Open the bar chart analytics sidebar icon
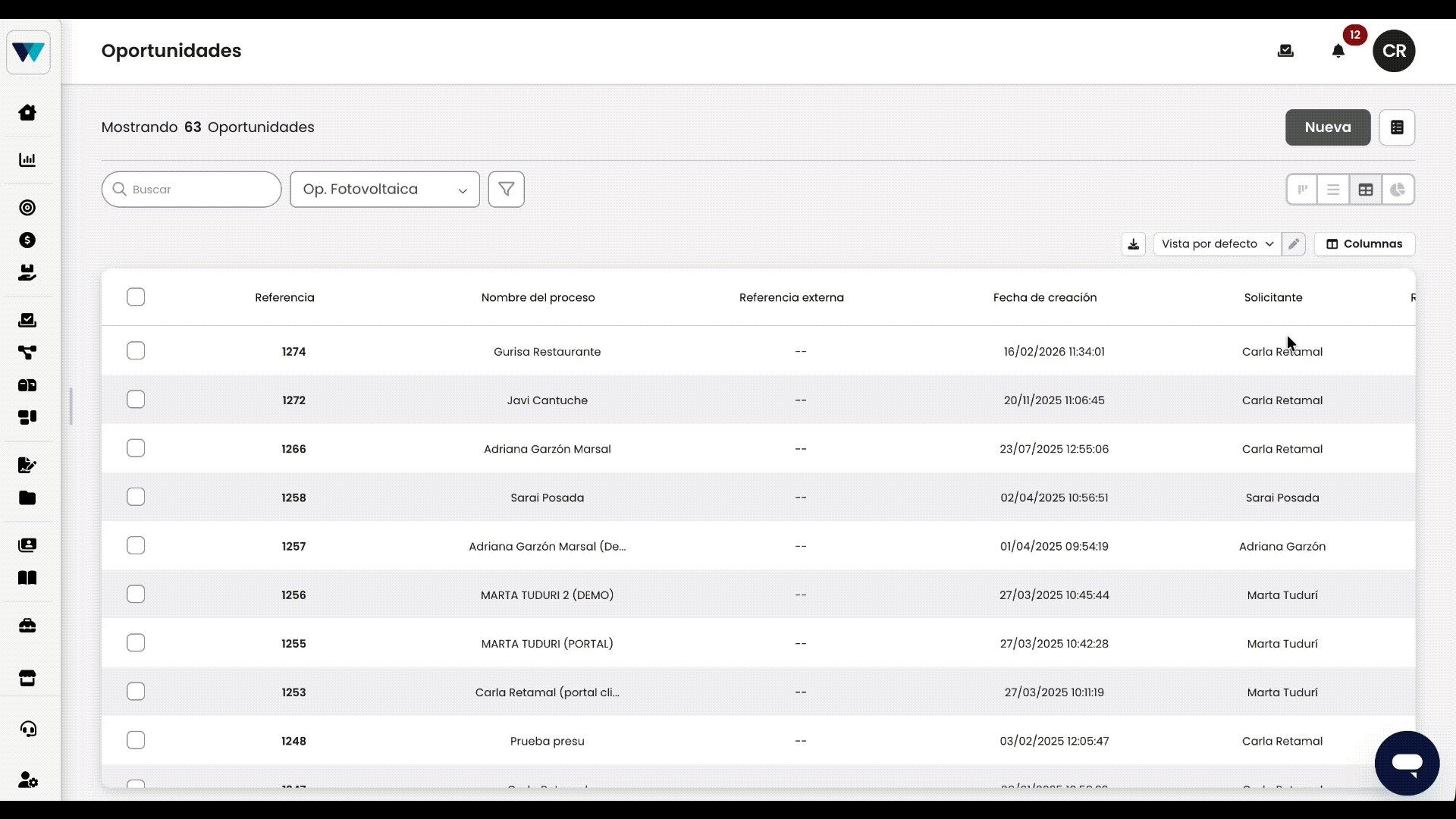 point(27,160)
